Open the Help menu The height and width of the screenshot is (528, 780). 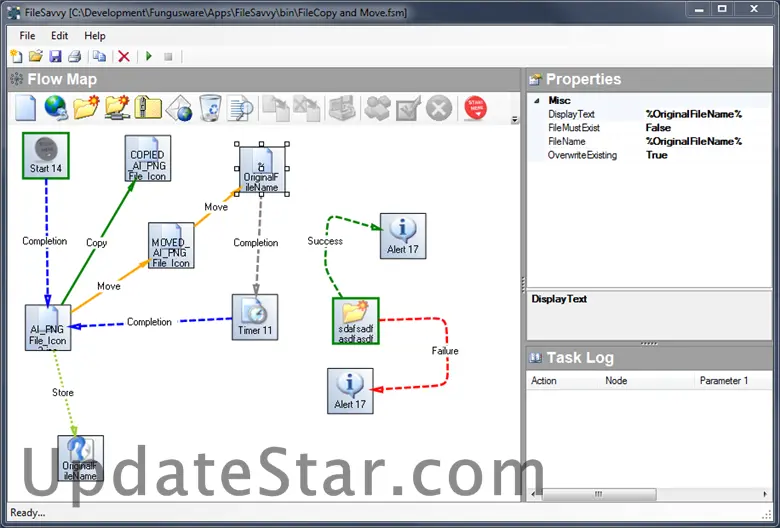pos(95,36)
